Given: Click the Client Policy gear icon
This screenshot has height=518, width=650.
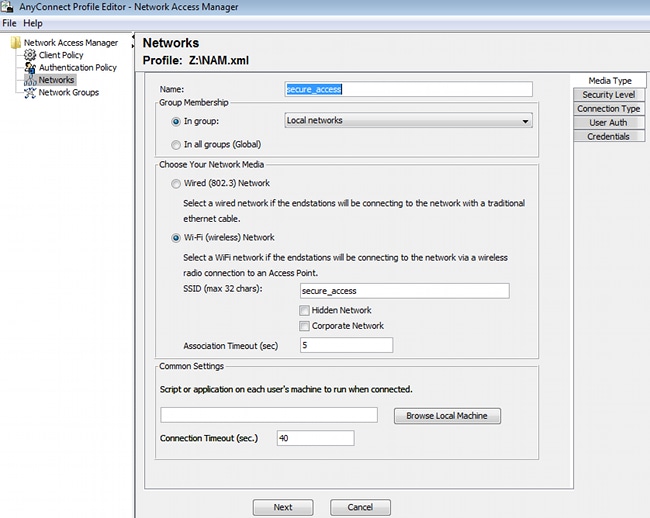Looking at the screenshot, I should (30, 55).
